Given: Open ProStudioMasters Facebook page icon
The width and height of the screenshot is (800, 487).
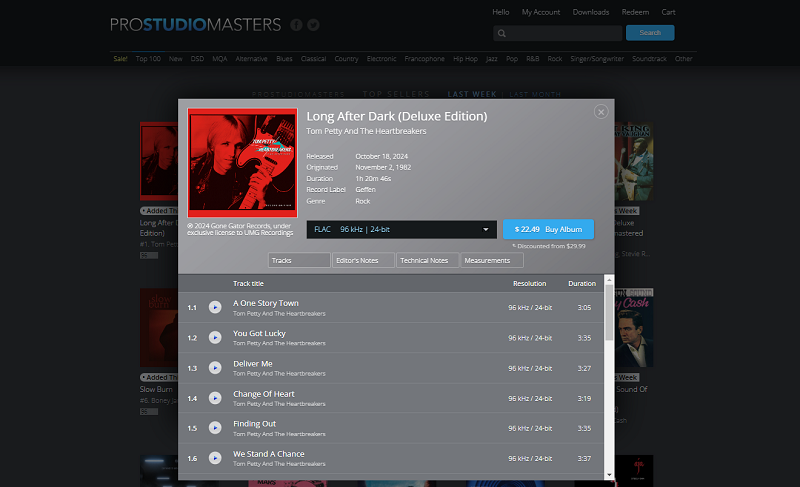Looking at the screenshot, I should click(x=296, y=25).
